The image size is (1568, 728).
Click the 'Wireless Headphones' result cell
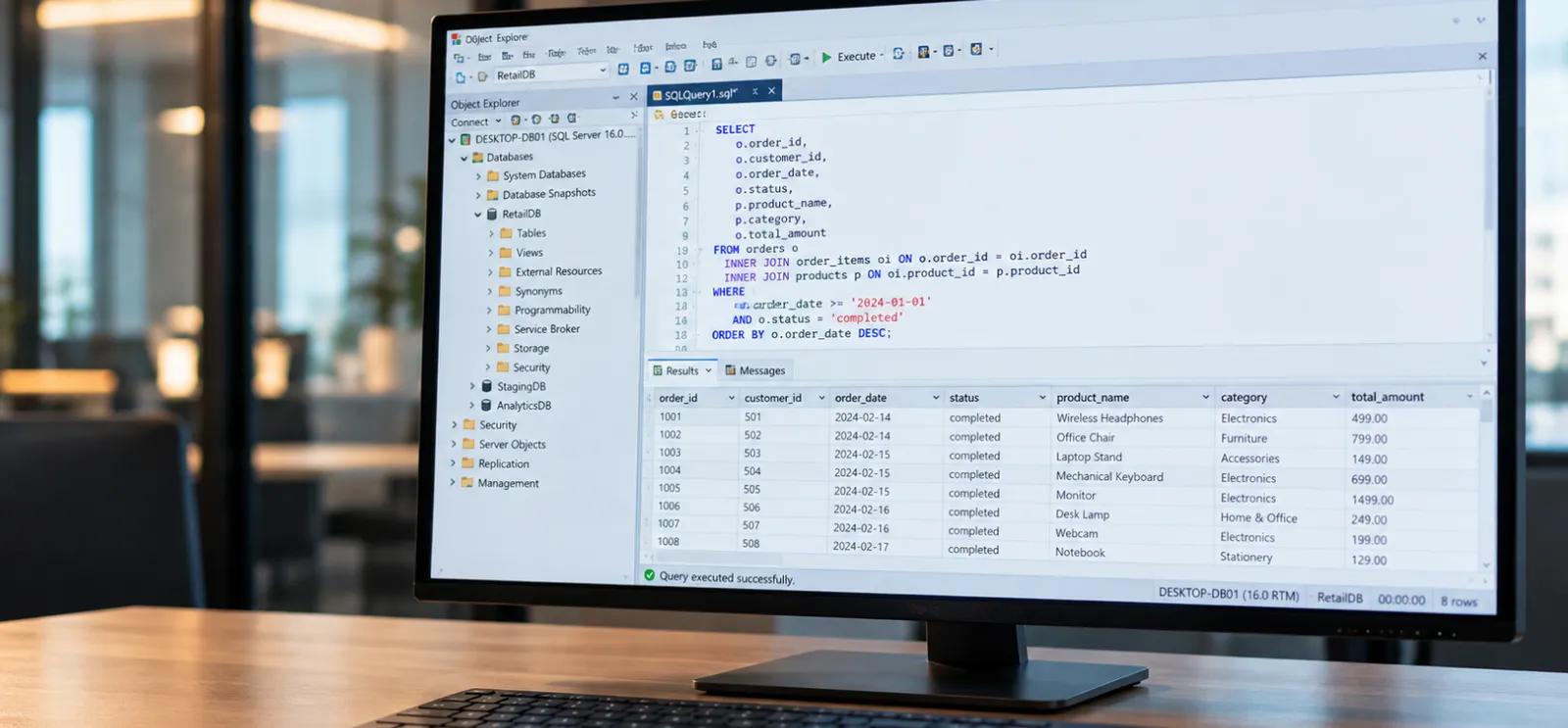coord(1109,417)
